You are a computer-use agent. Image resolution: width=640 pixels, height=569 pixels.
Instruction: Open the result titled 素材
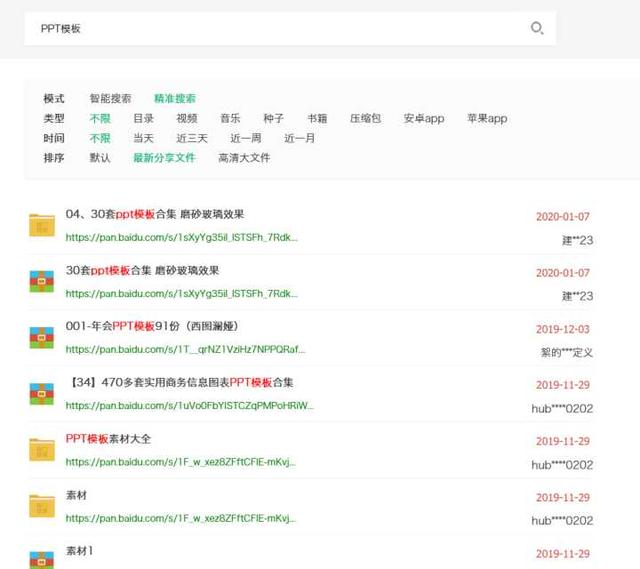pos(76,495)
